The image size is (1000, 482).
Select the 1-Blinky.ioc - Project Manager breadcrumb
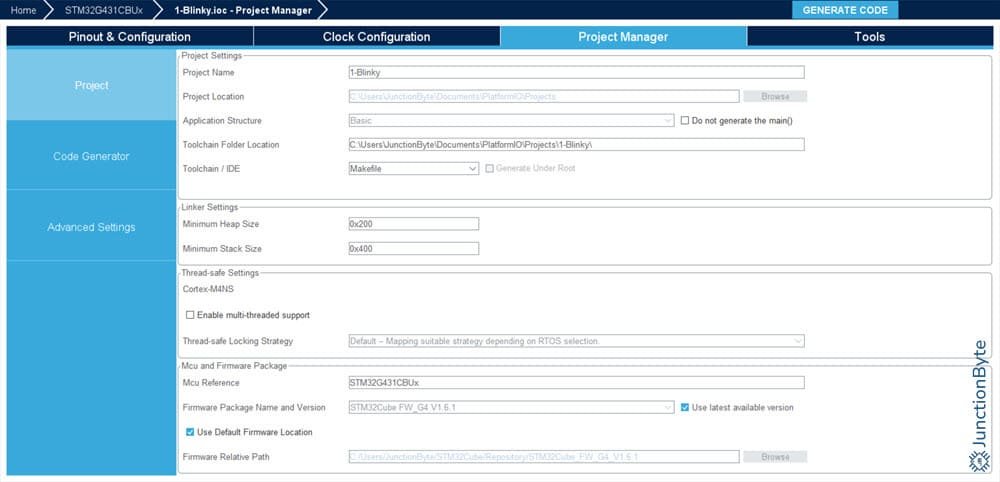pyautogui.click(x=243, y=10)
